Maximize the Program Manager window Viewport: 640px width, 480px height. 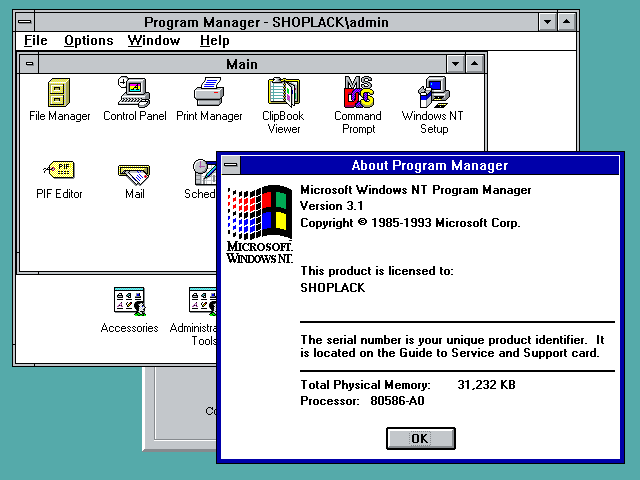[567, 22]
